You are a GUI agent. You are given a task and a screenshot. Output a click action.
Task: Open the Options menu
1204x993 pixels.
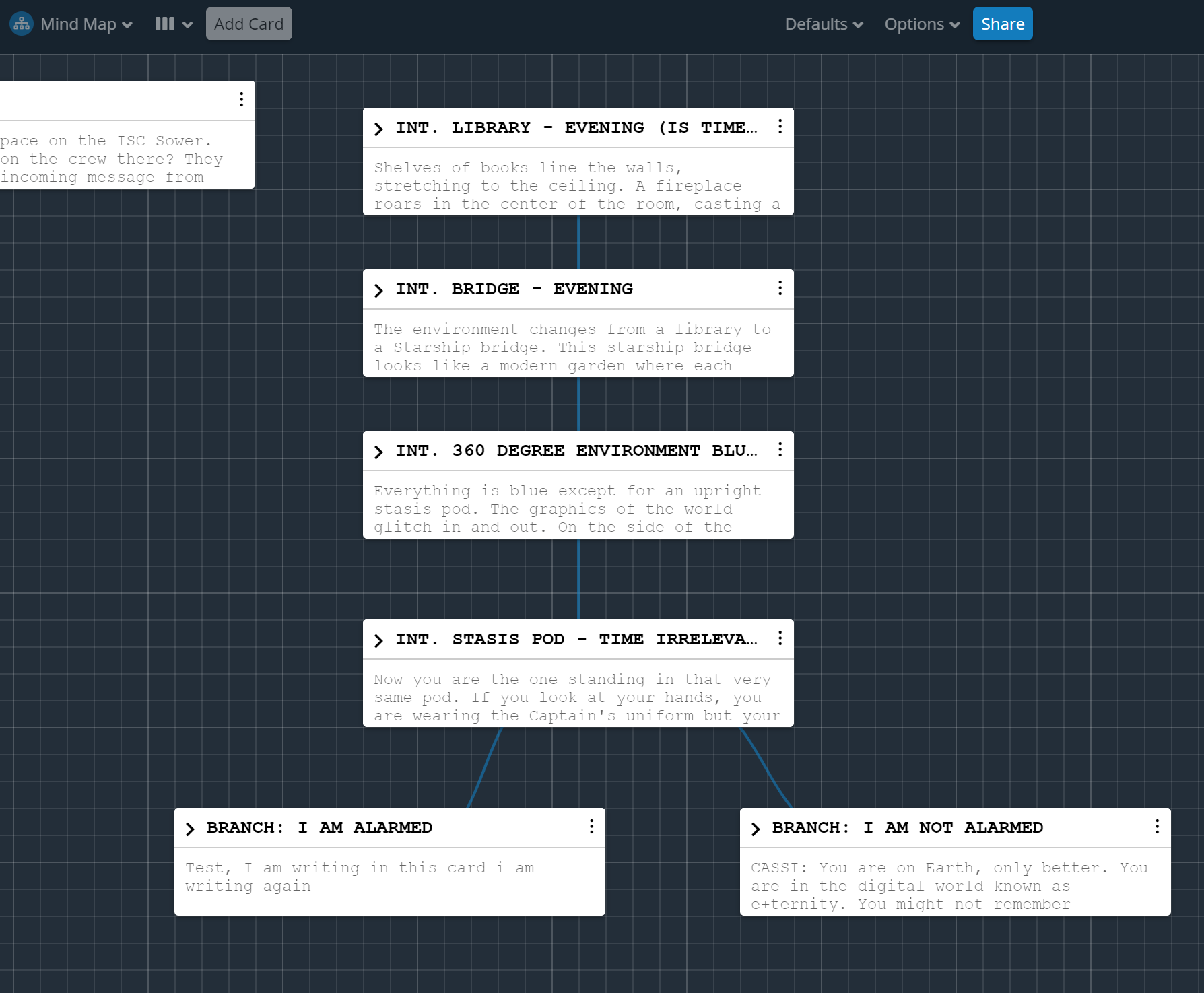(x=921, y=24)
